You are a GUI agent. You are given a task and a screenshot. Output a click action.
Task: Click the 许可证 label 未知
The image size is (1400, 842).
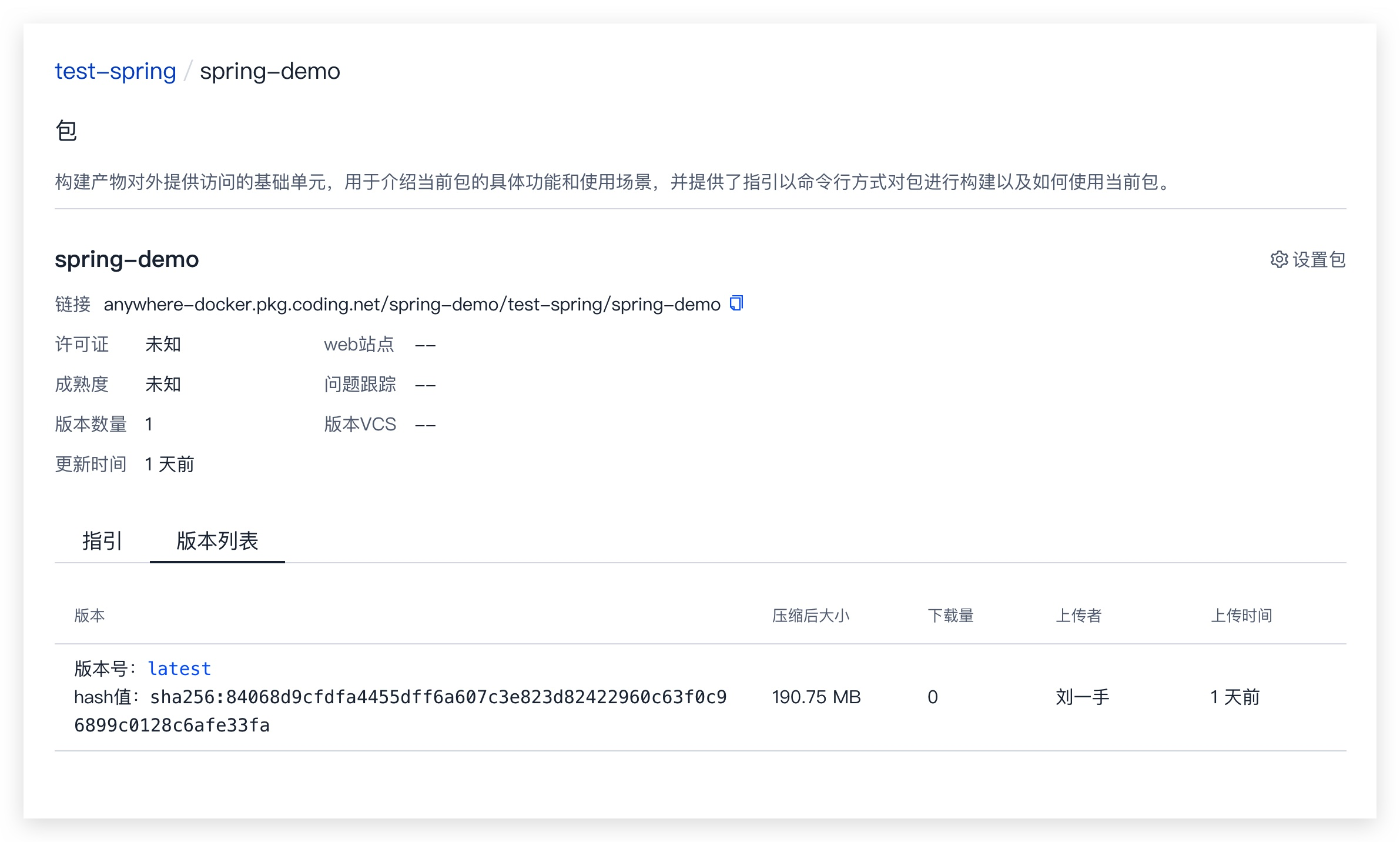[x=163, y=345]
